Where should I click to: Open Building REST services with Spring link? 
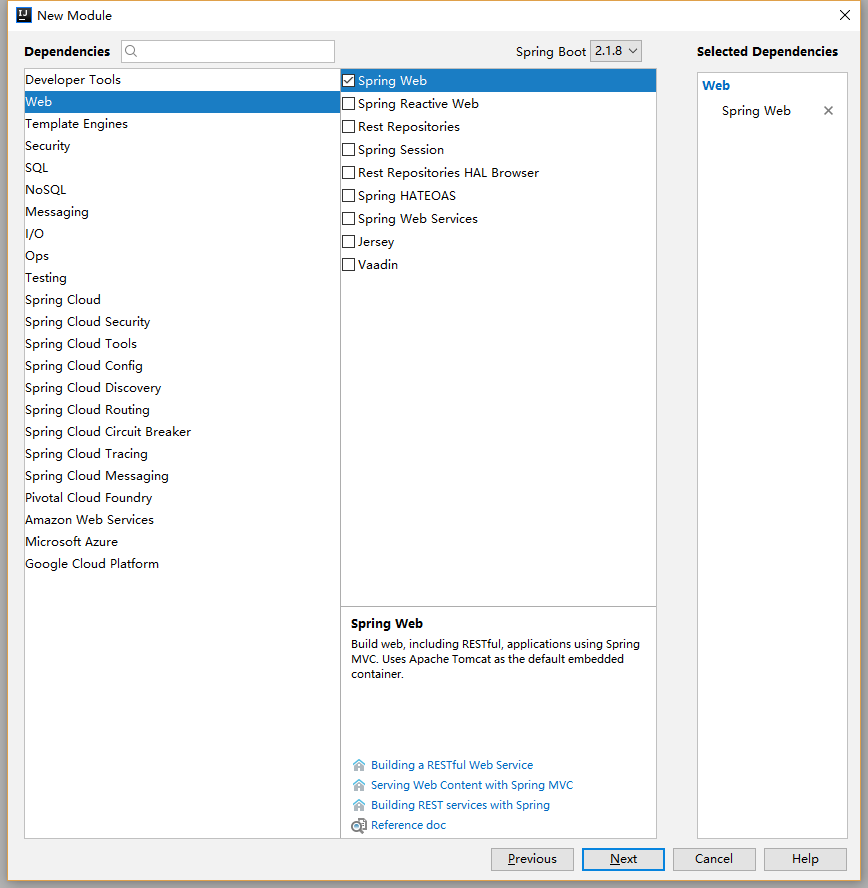click(460, 805)
